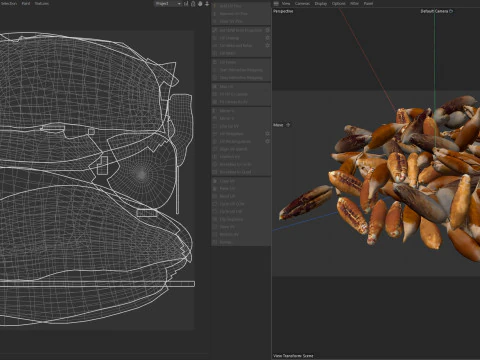Click the Flip Sequence icon
The height and width of the screenshot is (360, 480).
tap(215, 219)
